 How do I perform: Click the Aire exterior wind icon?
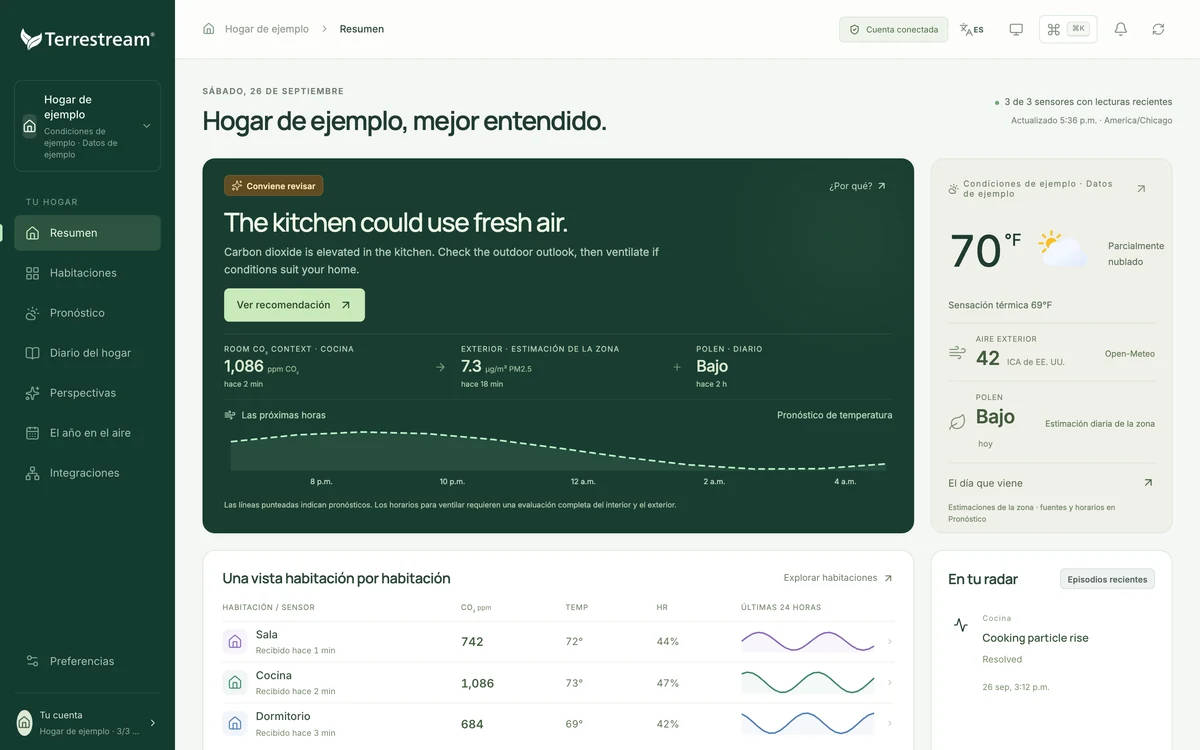pyautogui.click(x=957, y=353)
